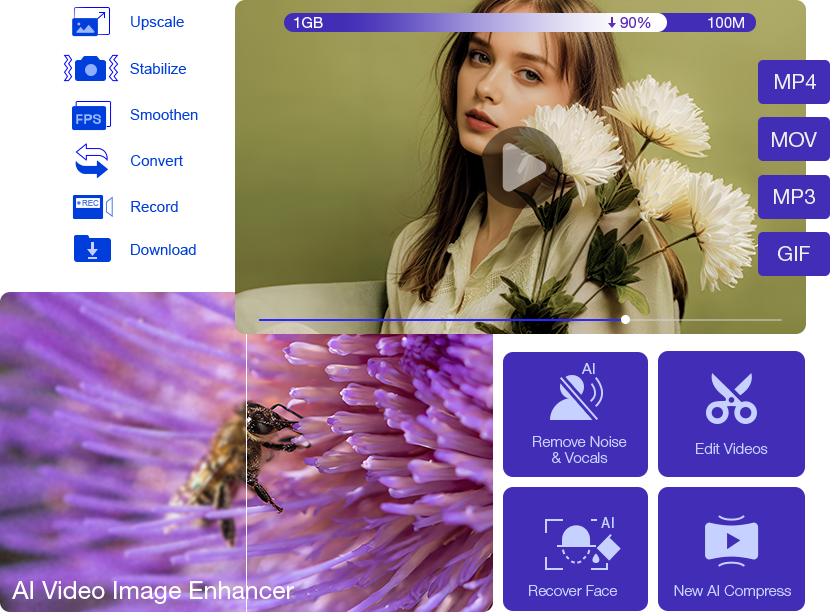Select the MP4 format button
Screen dimensions: 830x613
[794, 82]
